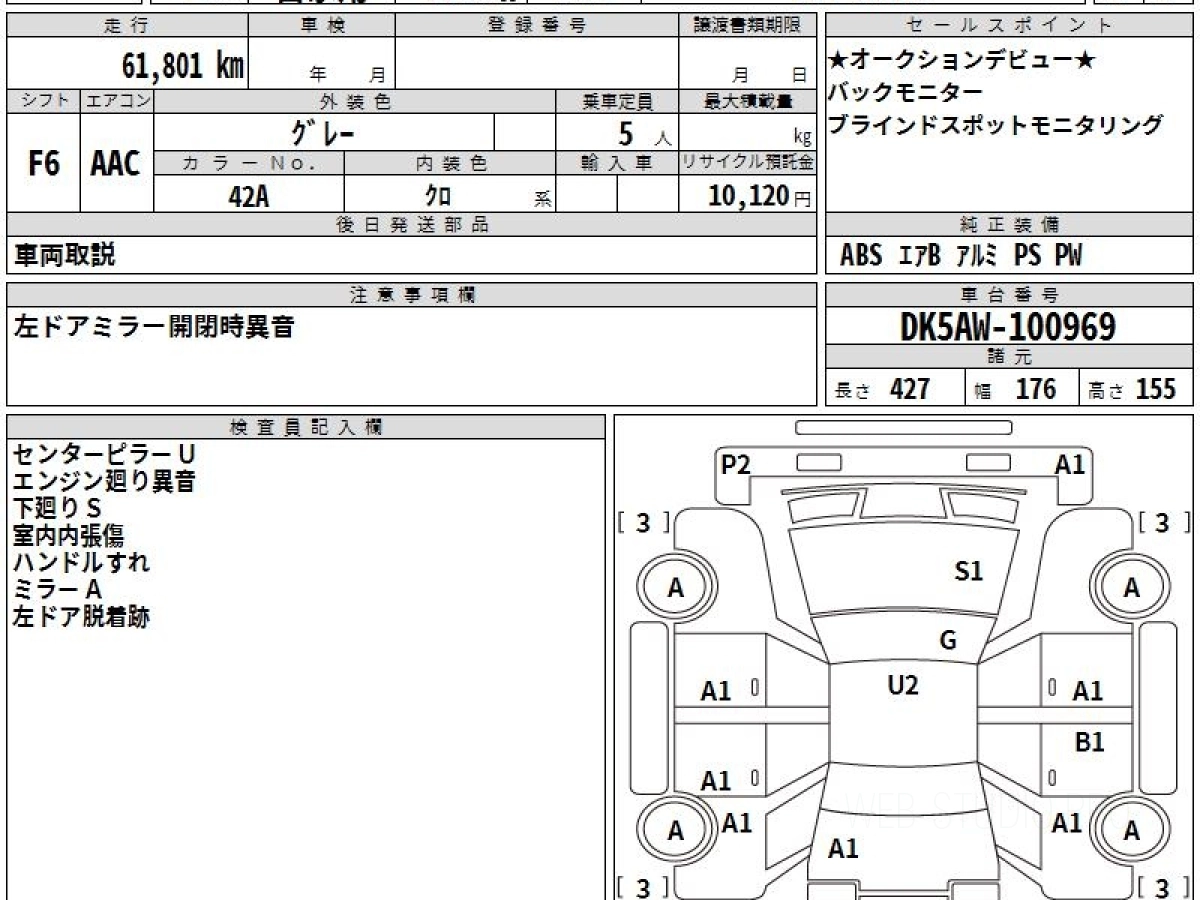Image resolution: width=1200 pixels, height=900 pixels.
Task: Select the width value 176
Action: click(x=1035, y=389)
